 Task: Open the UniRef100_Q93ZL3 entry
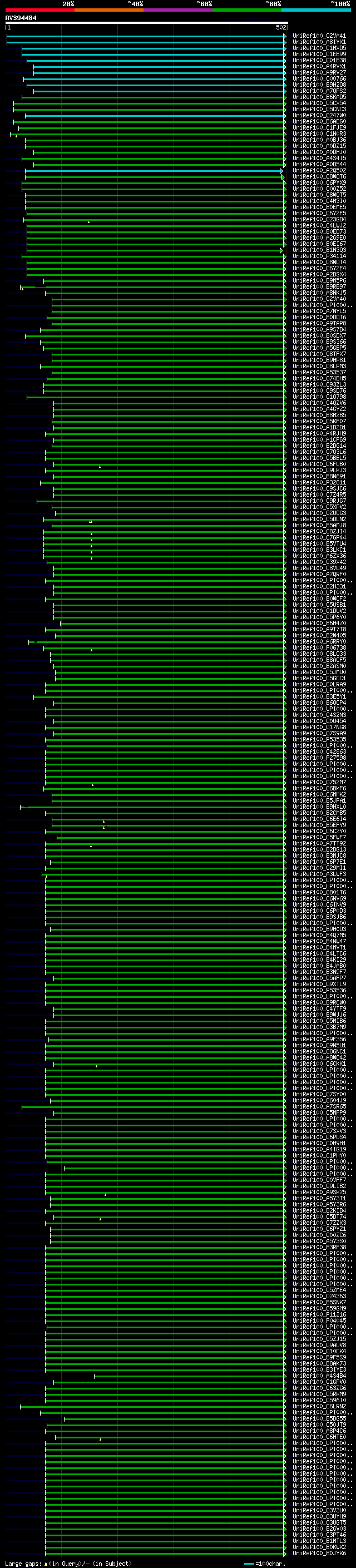coord(319,385)
